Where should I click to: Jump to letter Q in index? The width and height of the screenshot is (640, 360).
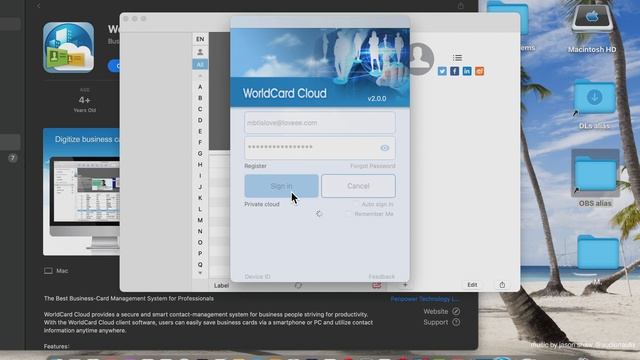click(x=200, y=264)
